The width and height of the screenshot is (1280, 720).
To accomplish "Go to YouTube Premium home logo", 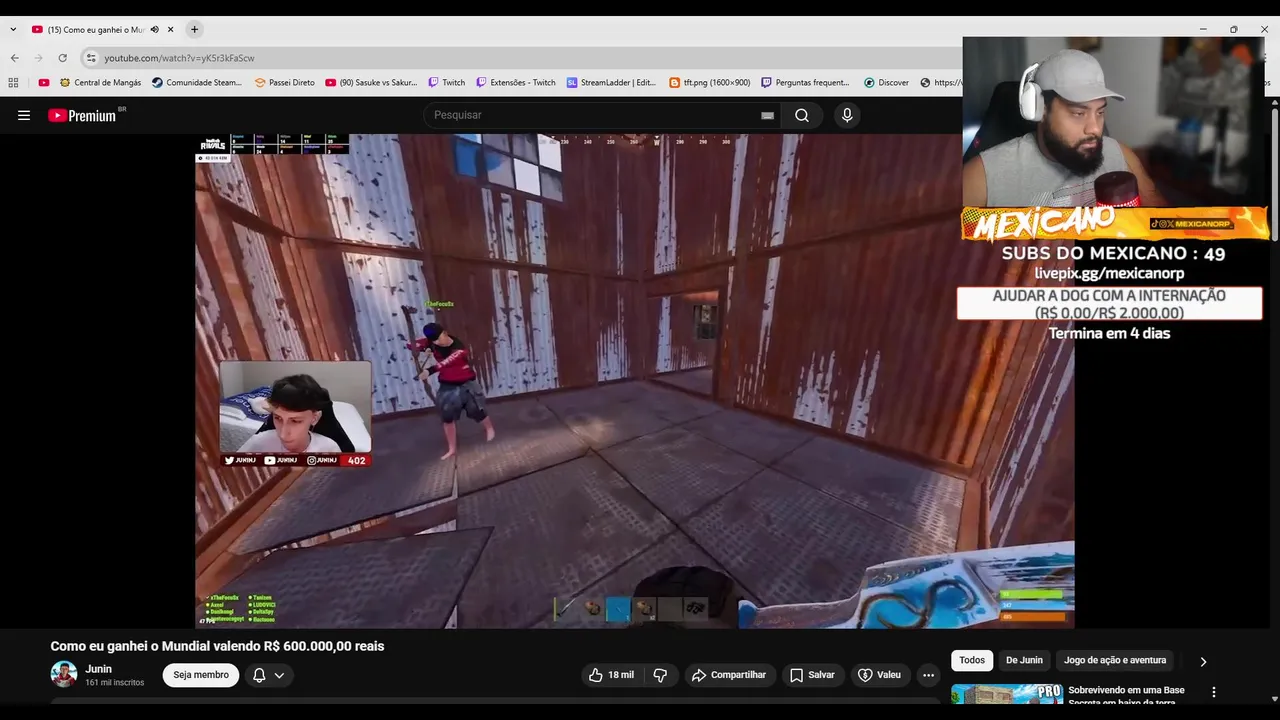I will [x=82, y=115].
